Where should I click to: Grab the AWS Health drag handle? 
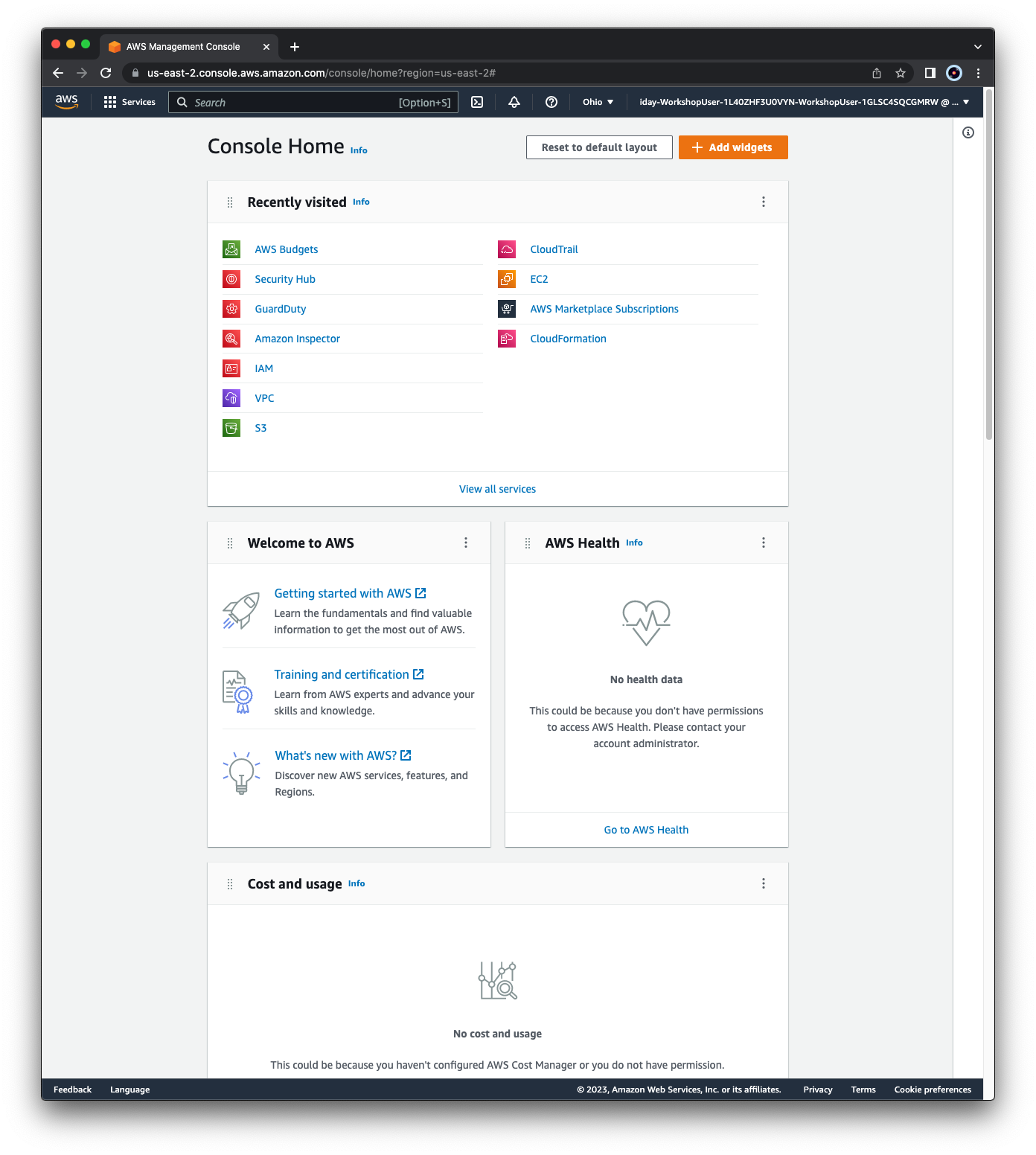[528, 543]
